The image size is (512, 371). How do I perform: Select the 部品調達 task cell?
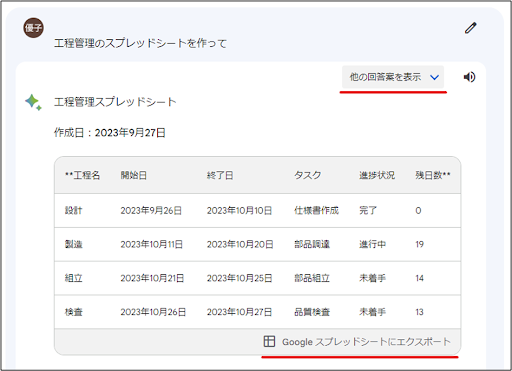(x=312, y=244)
